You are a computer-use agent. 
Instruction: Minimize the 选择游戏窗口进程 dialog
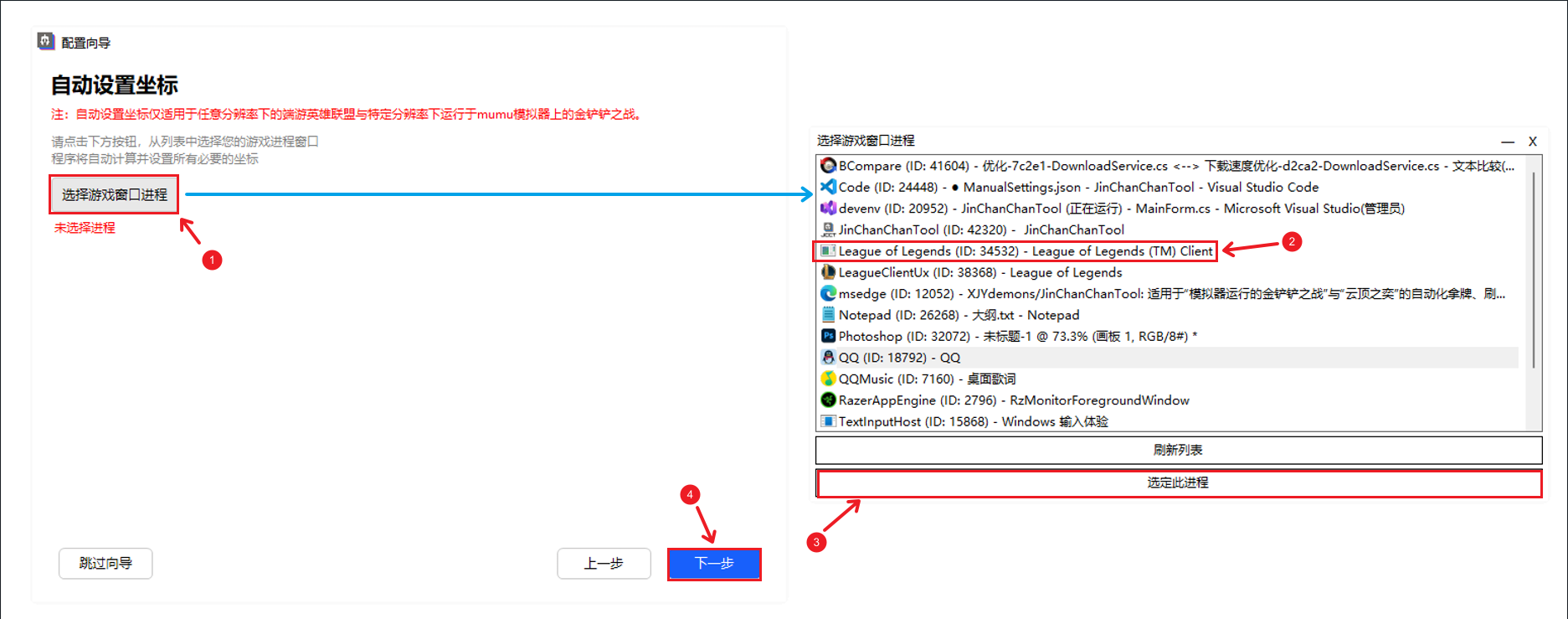pyautogui.click(x=1508, y=142)
